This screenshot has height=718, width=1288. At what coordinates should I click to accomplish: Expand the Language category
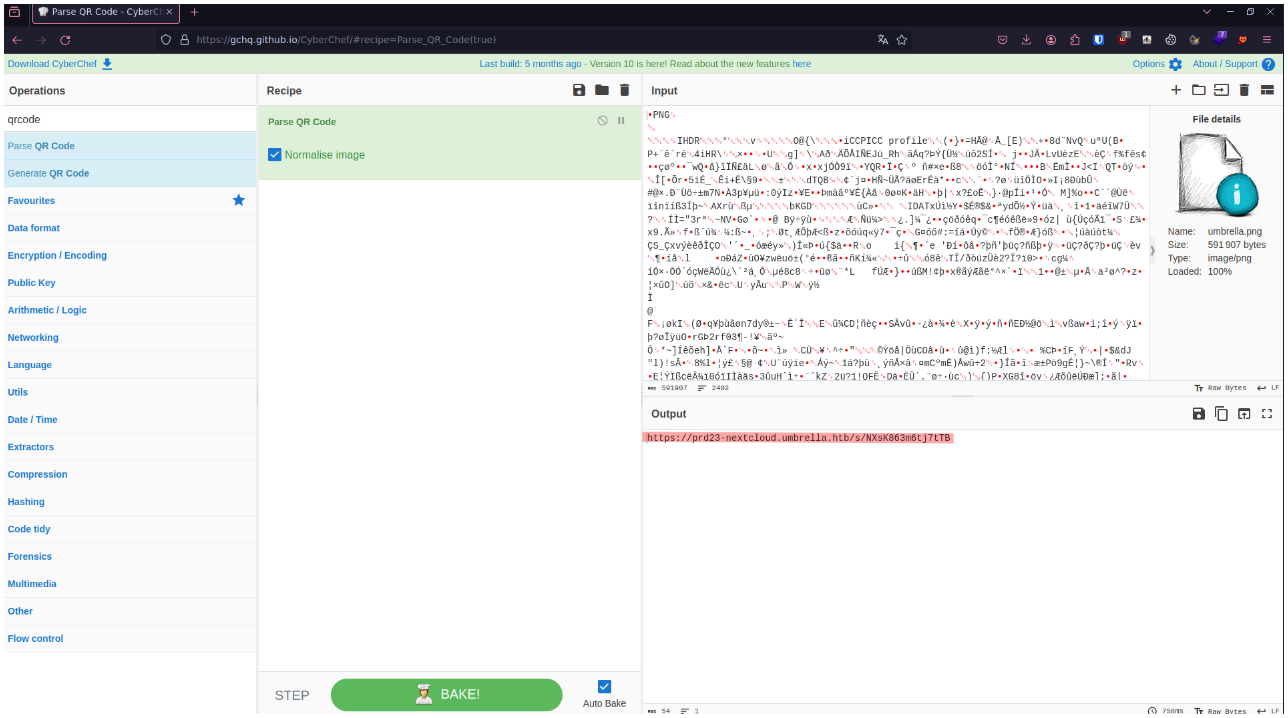coord(129,365)
